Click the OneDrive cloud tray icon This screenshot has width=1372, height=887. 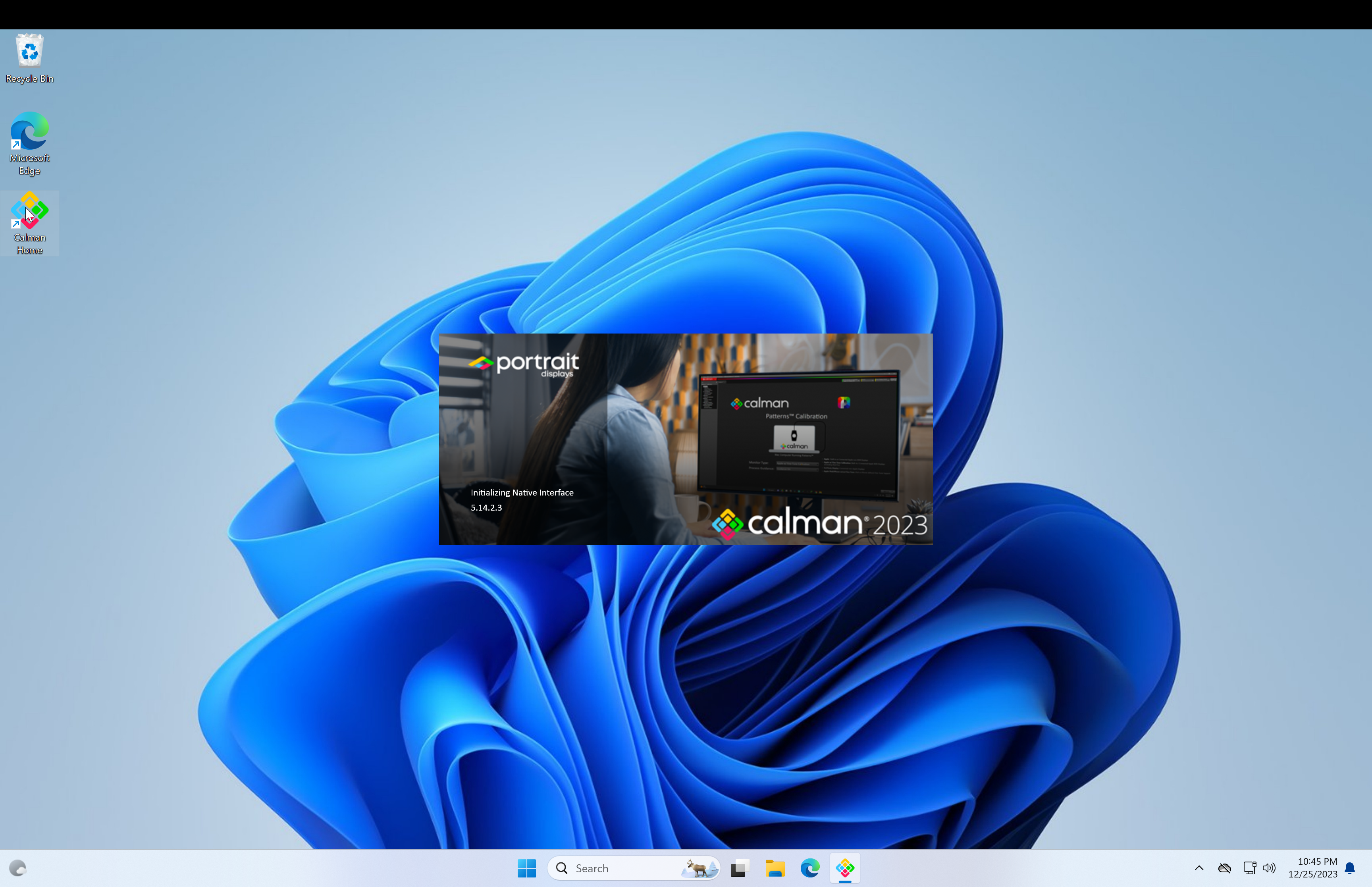(1224, 868)
